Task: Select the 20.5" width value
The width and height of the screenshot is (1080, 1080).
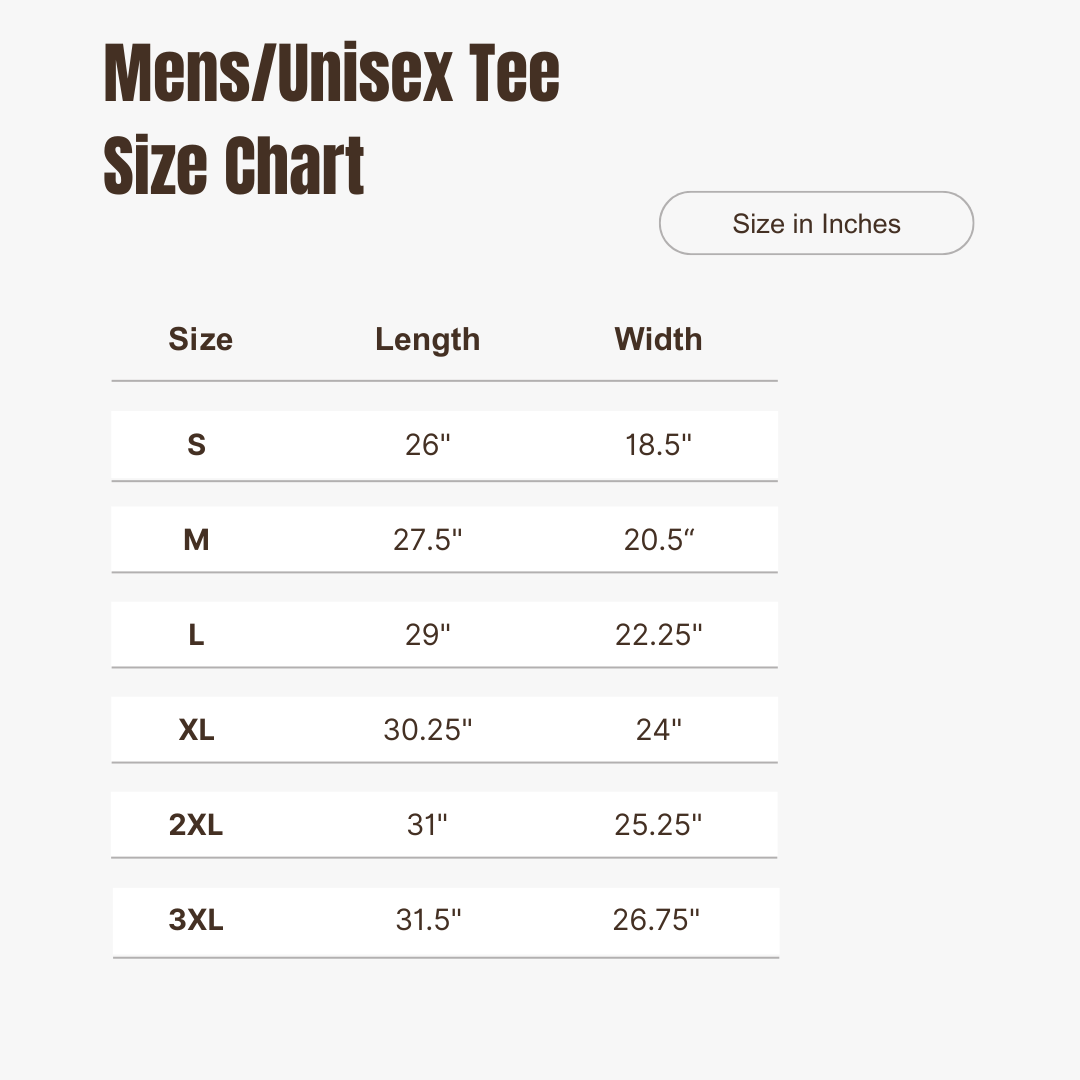Action: (659, 540)
